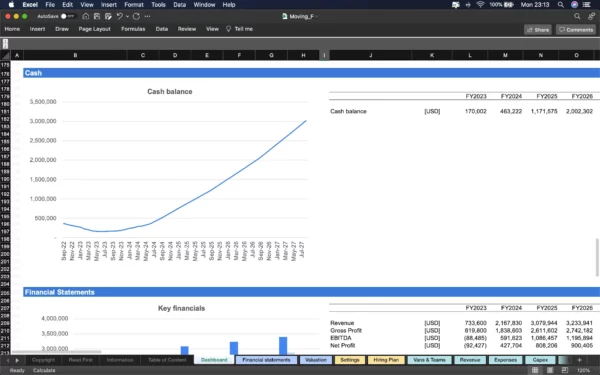Select column I header
Screen dimensions: 600x375
point(324,55)
